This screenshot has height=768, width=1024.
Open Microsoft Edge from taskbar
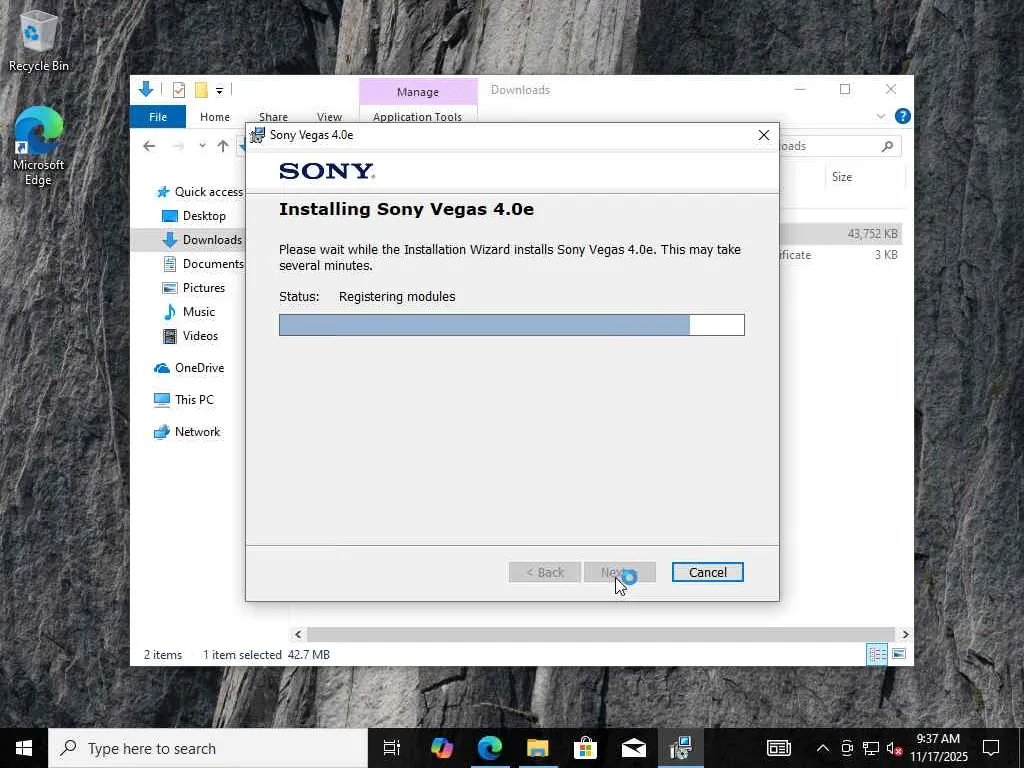[490, 748]
